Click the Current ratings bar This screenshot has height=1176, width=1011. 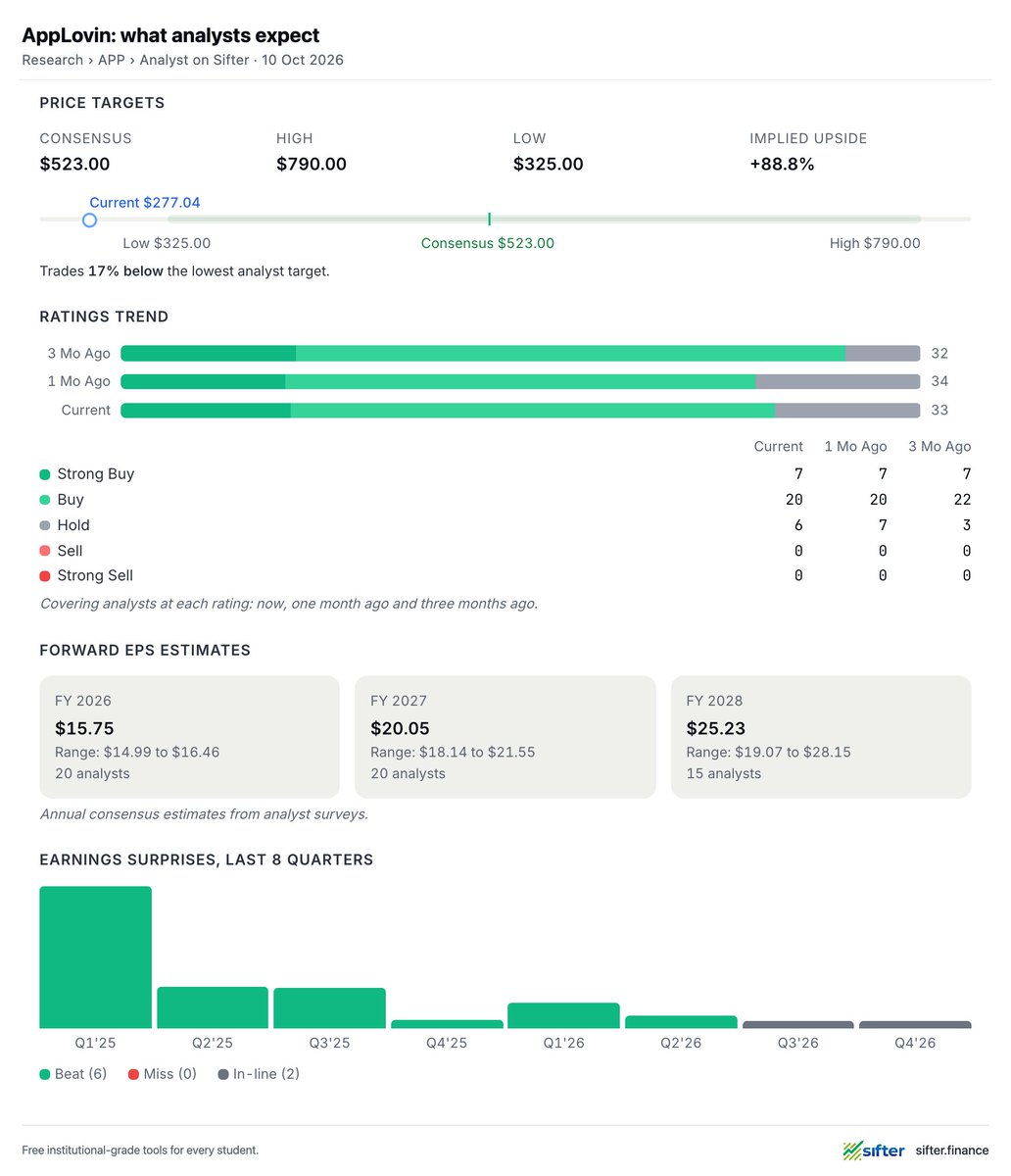[520, 410]
